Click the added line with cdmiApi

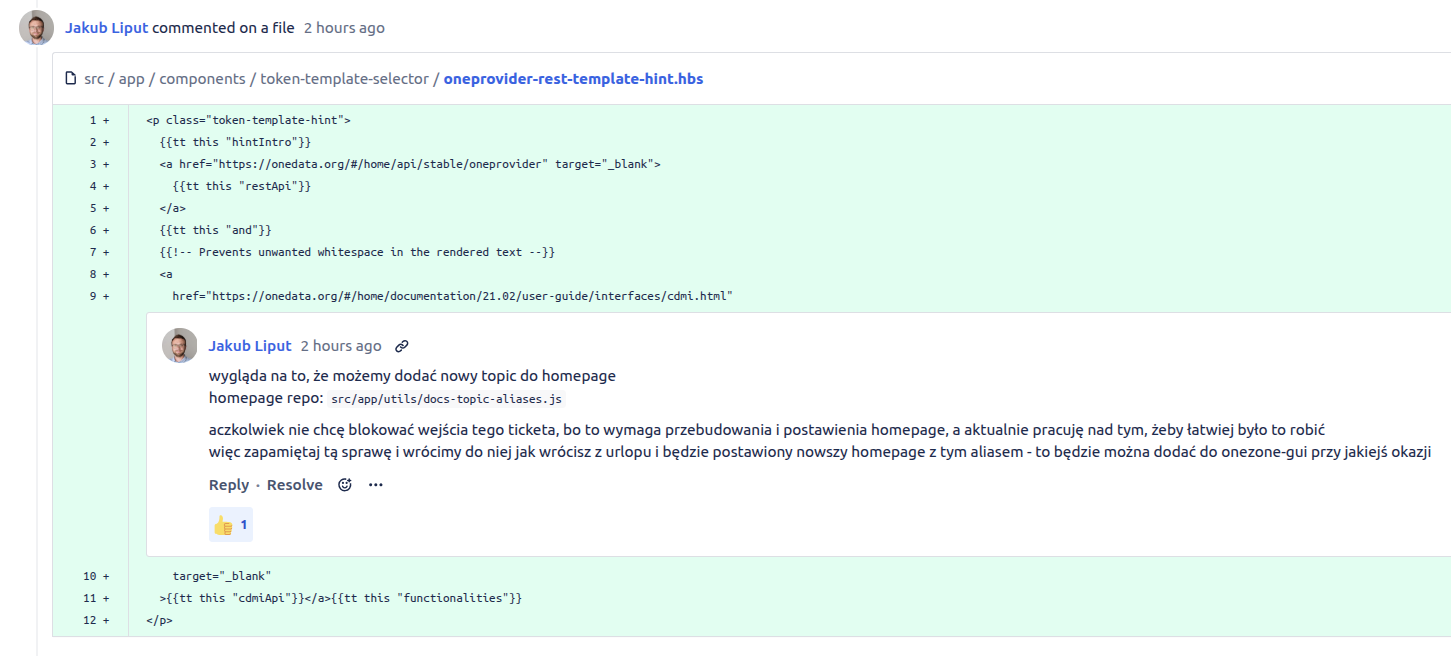pyautogui.click(x=340, y=598)
